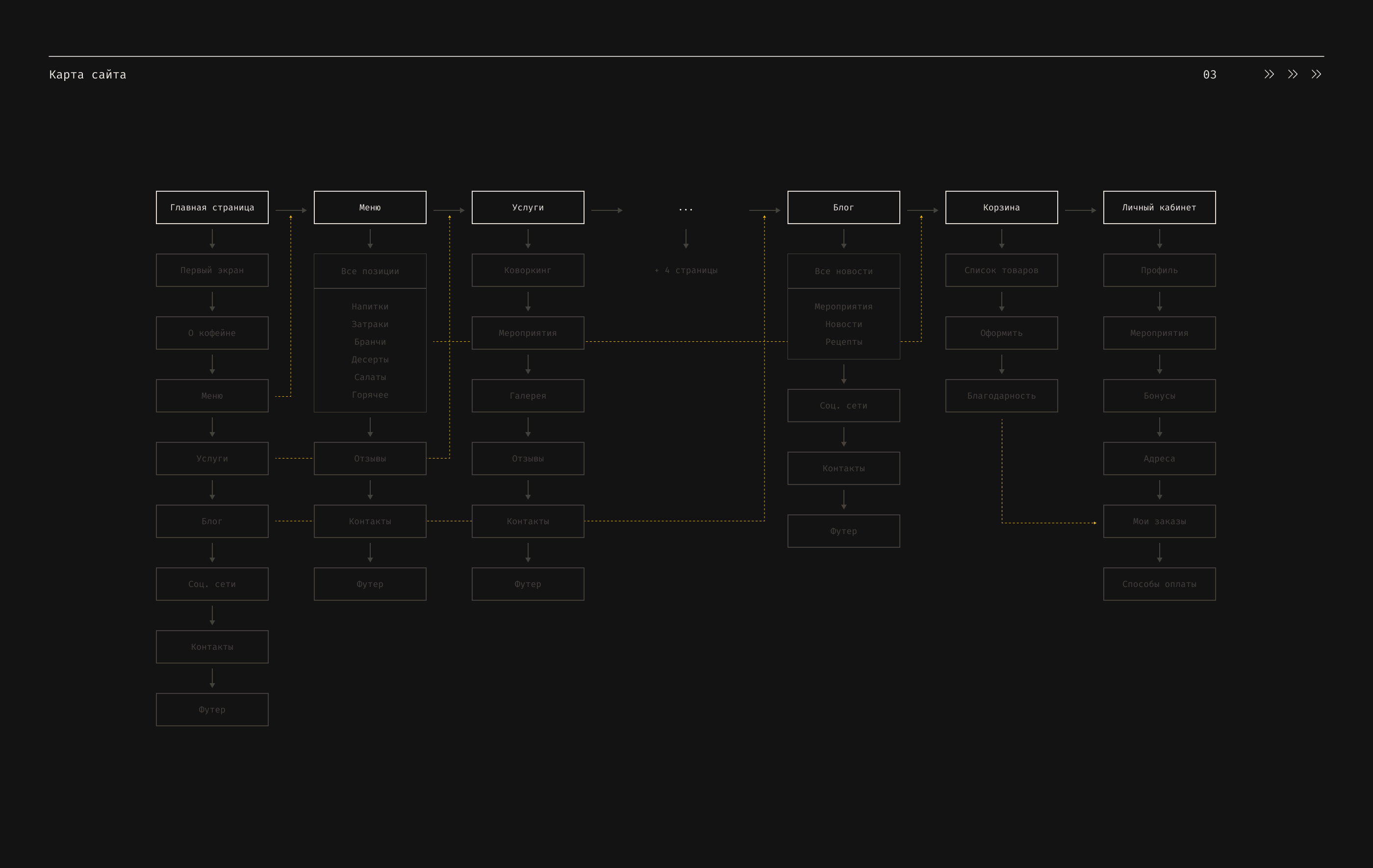
Task: Click down arrow under Главная страница box
Action: pos(212,238)
